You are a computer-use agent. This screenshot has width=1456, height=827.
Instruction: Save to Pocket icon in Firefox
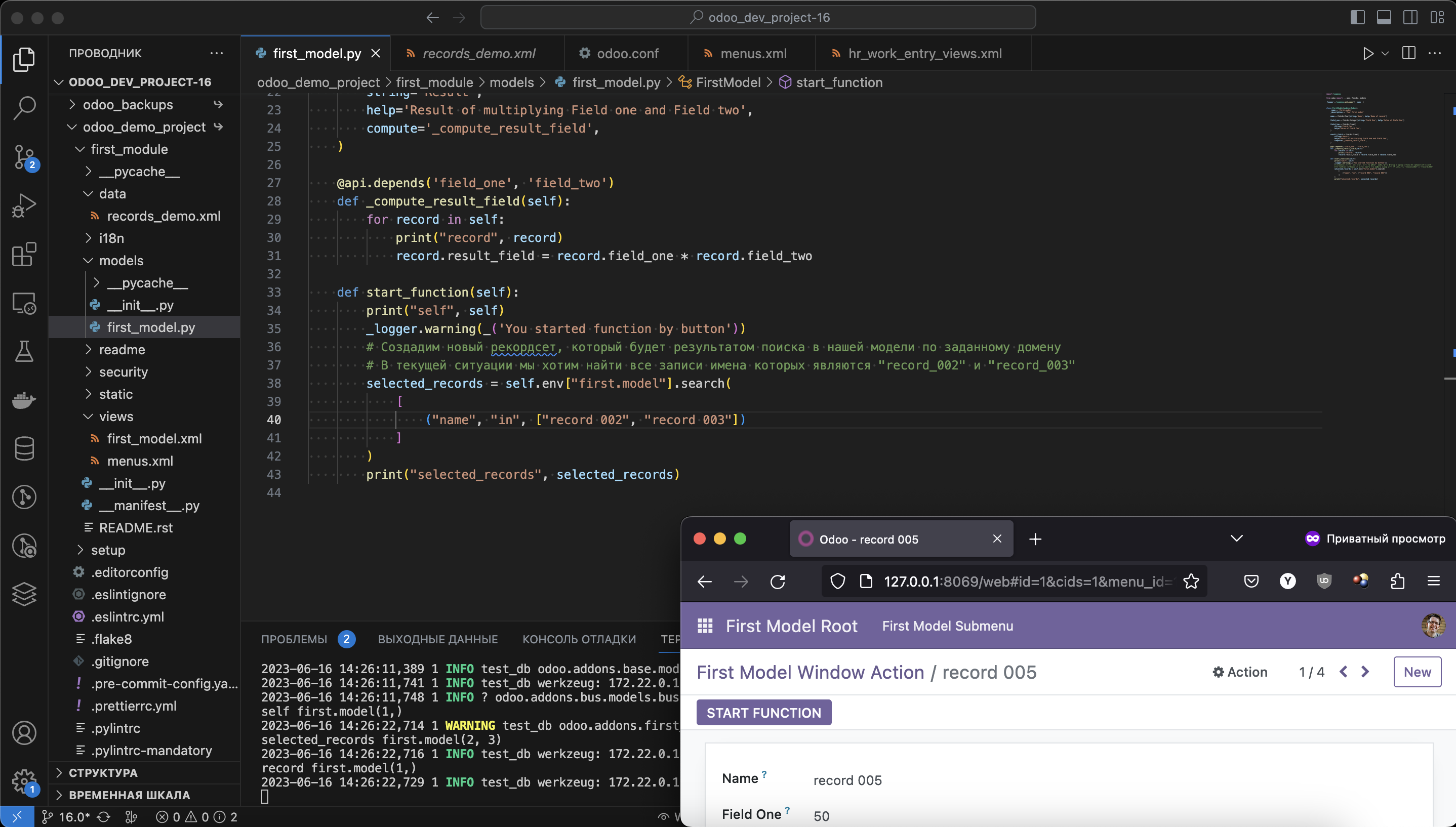(1251, 581)
